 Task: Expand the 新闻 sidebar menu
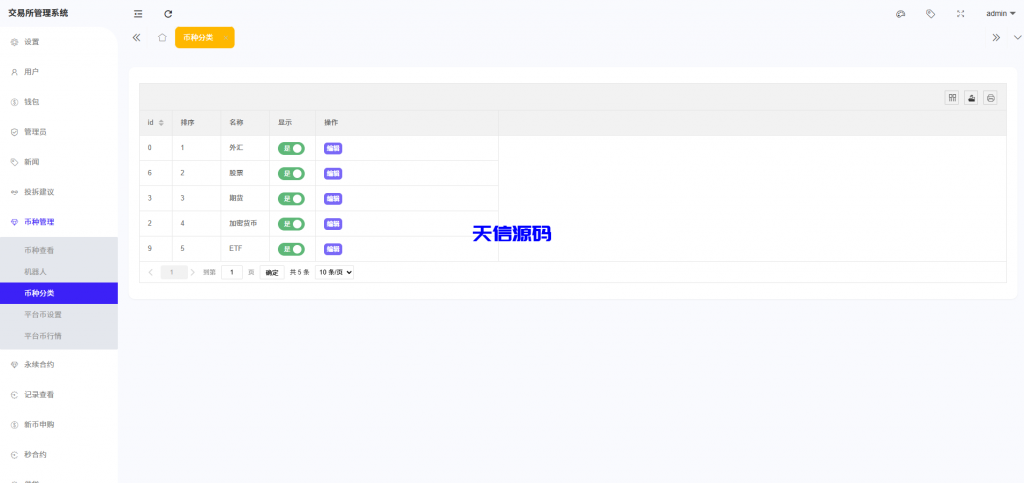59,162
